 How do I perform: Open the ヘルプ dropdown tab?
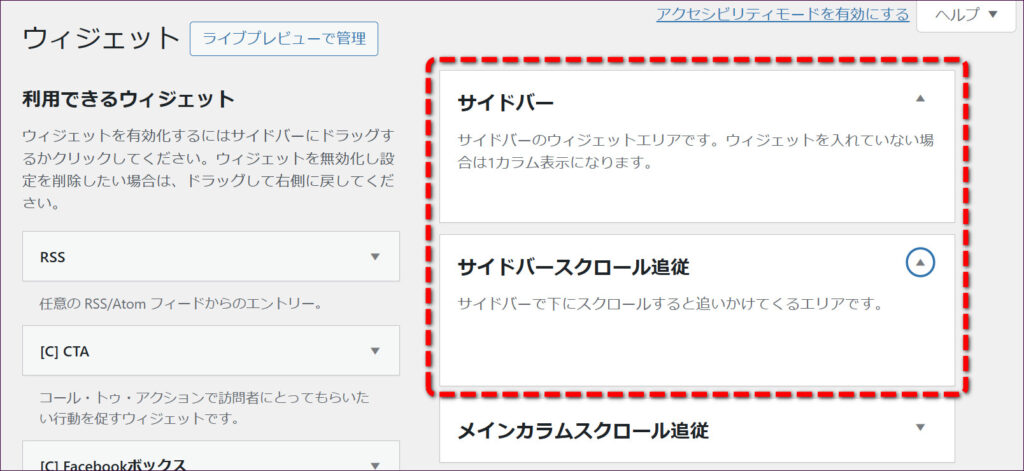pyautogui.click(x=967, y=14)
